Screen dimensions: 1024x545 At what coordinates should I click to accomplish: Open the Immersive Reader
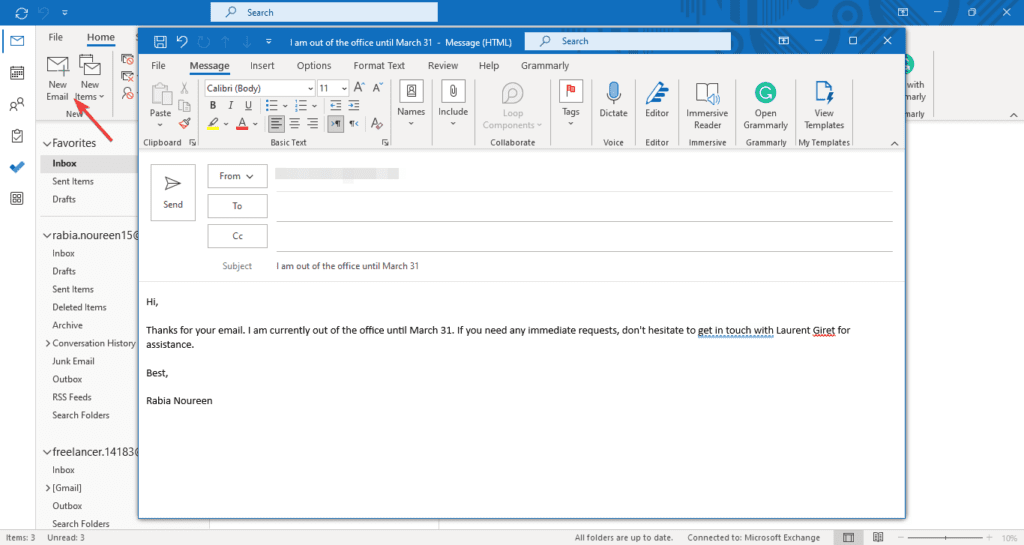[x=707, y=105]
